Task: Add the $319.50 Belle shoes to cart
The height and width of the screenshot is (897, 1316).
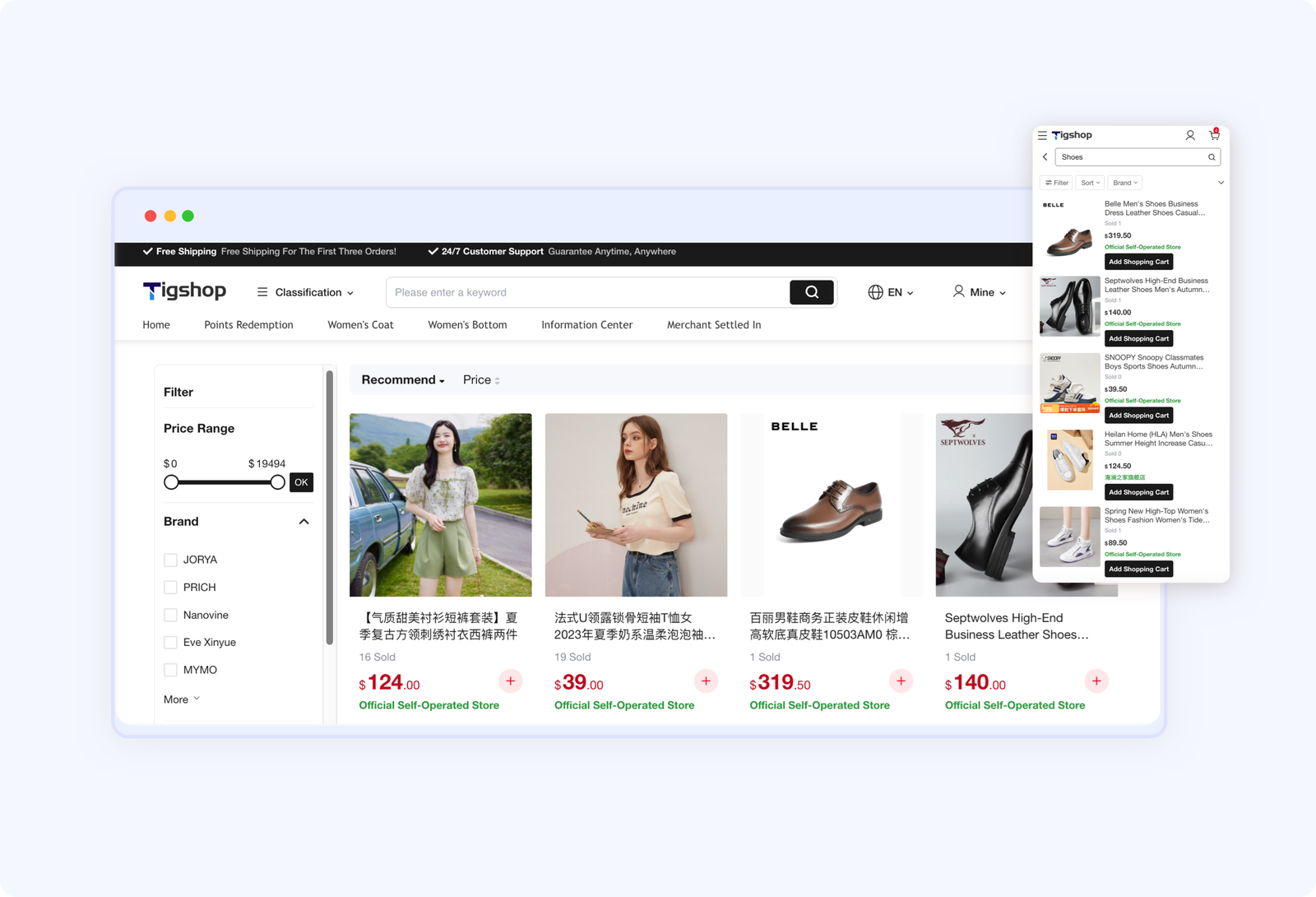Action: (901, 681)
